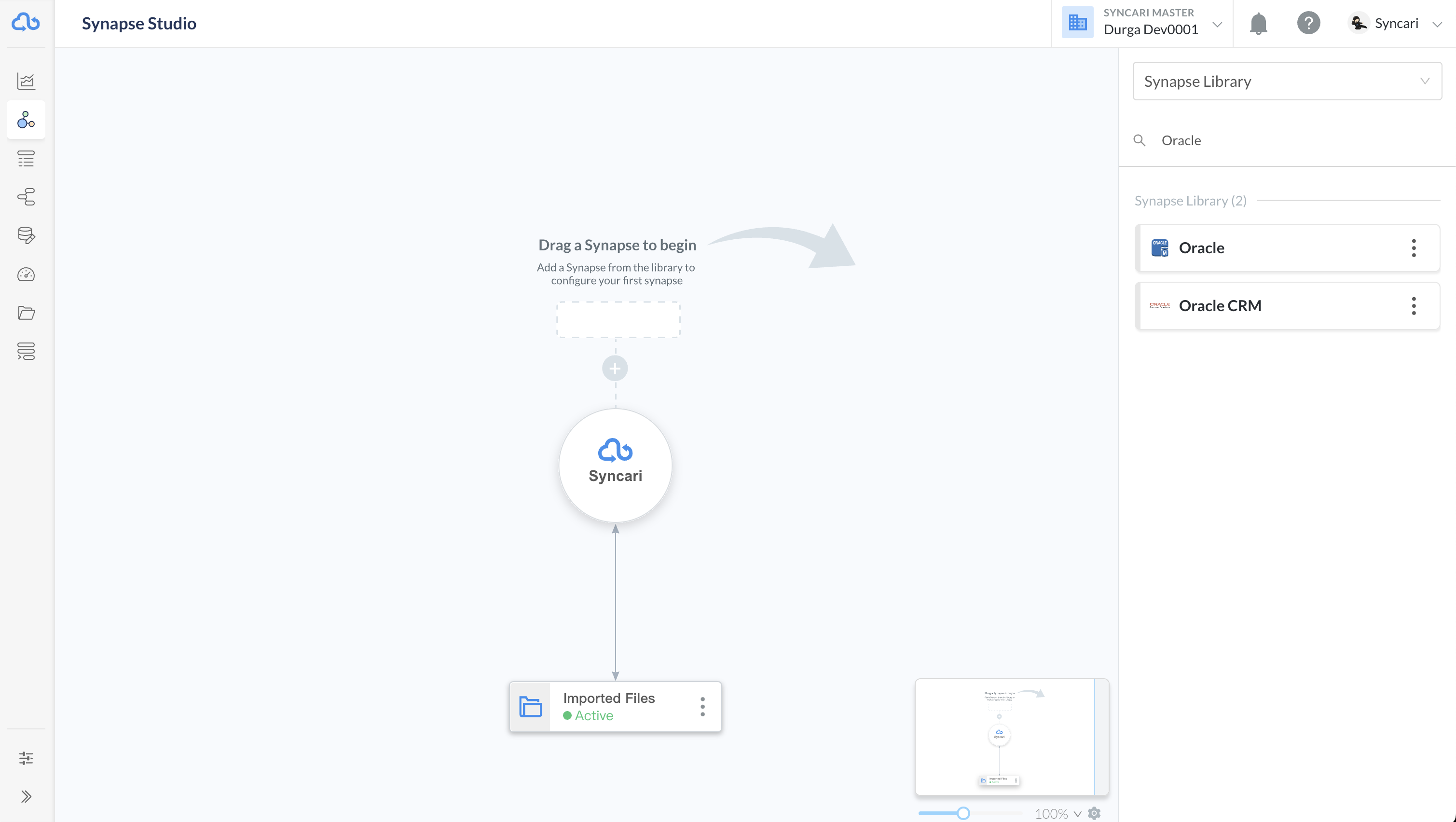The width and height of the screenshot is (1456, 822).
Task: Open the analytics chart sidebar icon
Action: 26,82
